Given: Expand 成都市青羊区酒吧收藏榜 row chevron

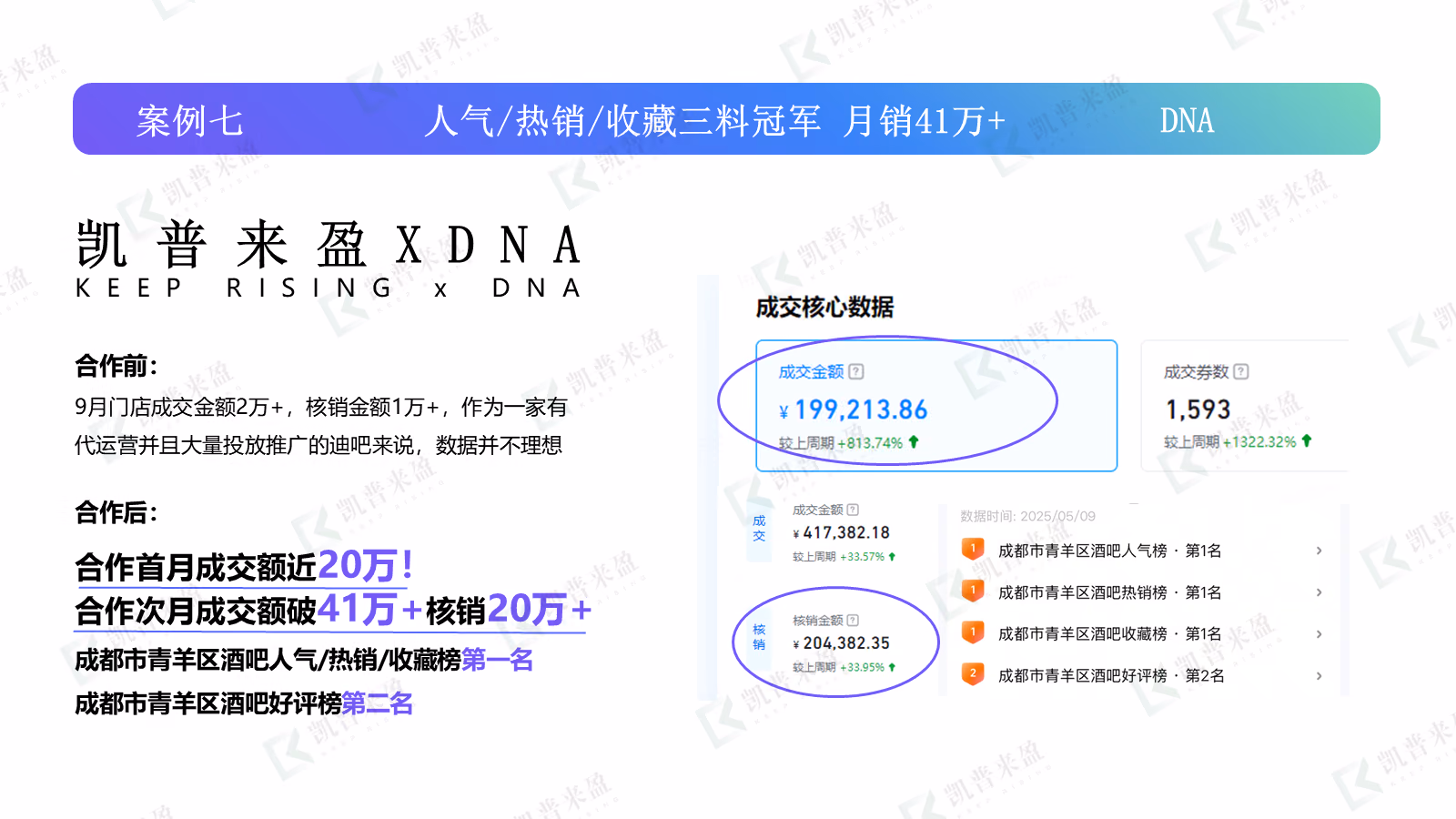Looking at the screenshot, I should [x=1319, y=634].
